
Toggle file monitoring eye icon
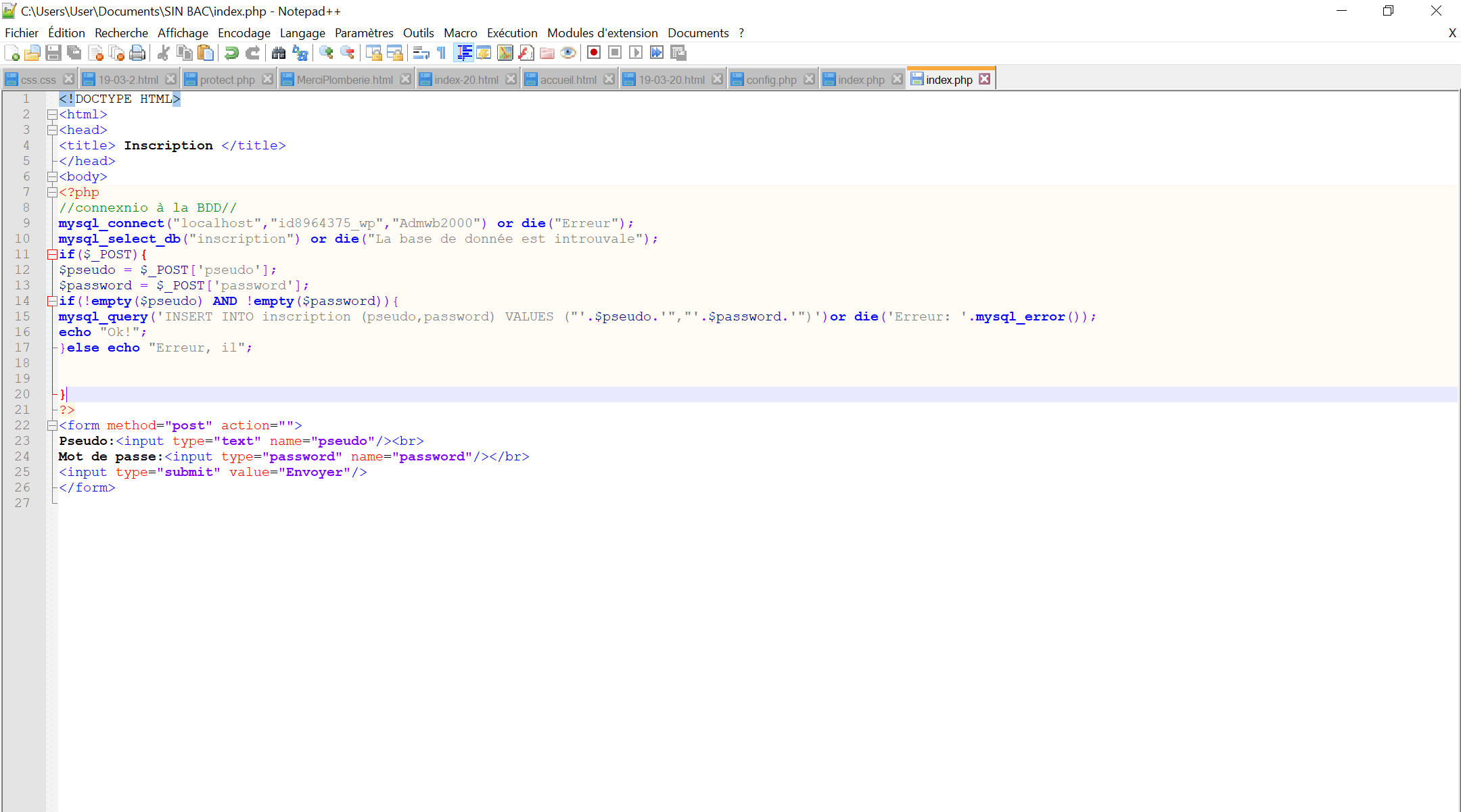[567, 53]
